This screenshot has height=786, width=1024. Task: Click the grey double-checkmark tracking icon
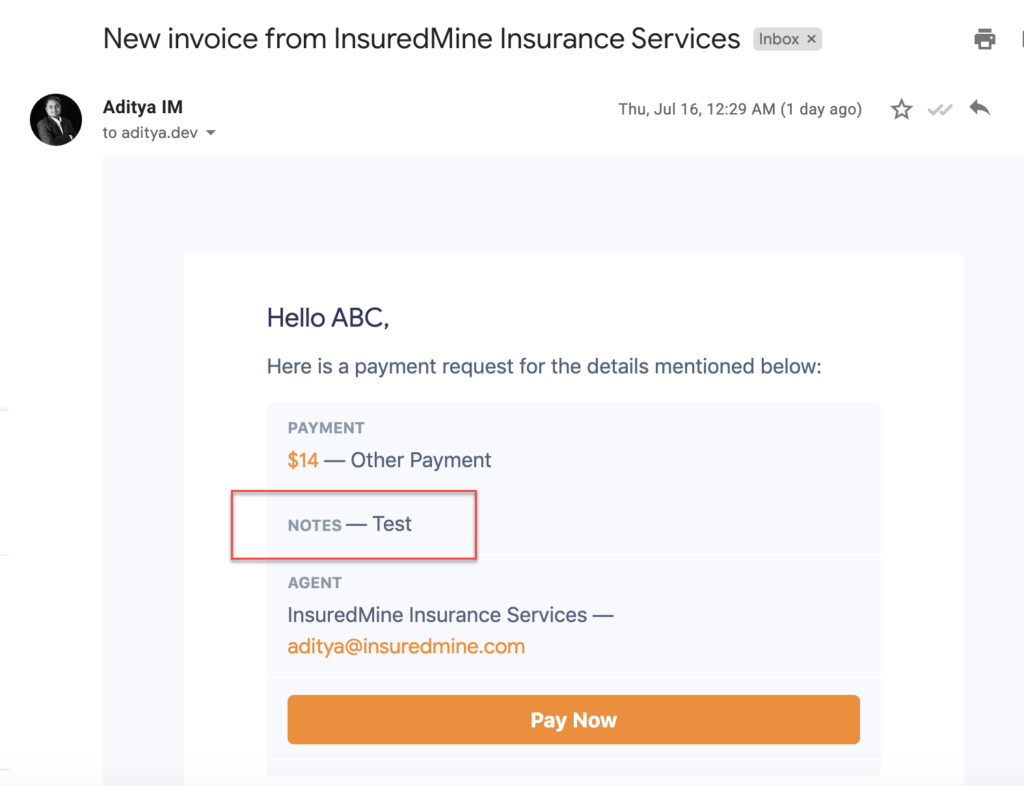(x=940, y=110)
